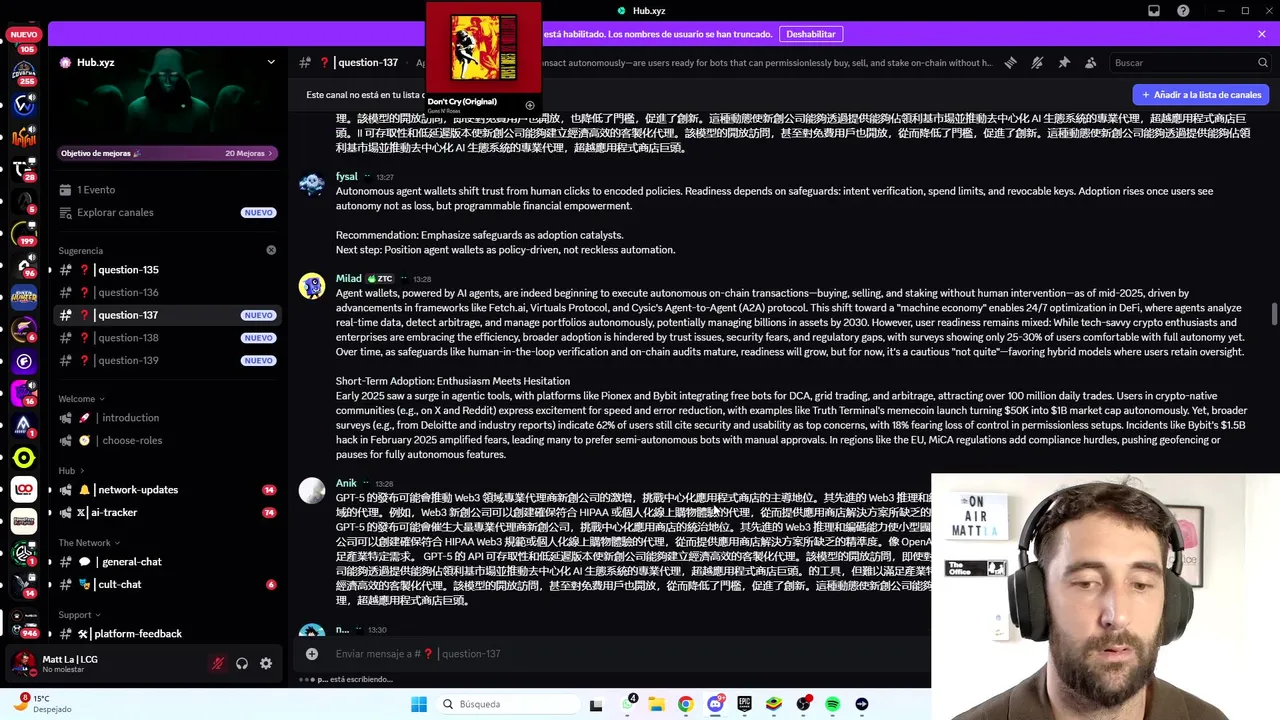Open Epic Games Launcher from the taskbar
The width and height of the screenshot is (1280, 720).
pyautogui.click(x=744, y=704)
